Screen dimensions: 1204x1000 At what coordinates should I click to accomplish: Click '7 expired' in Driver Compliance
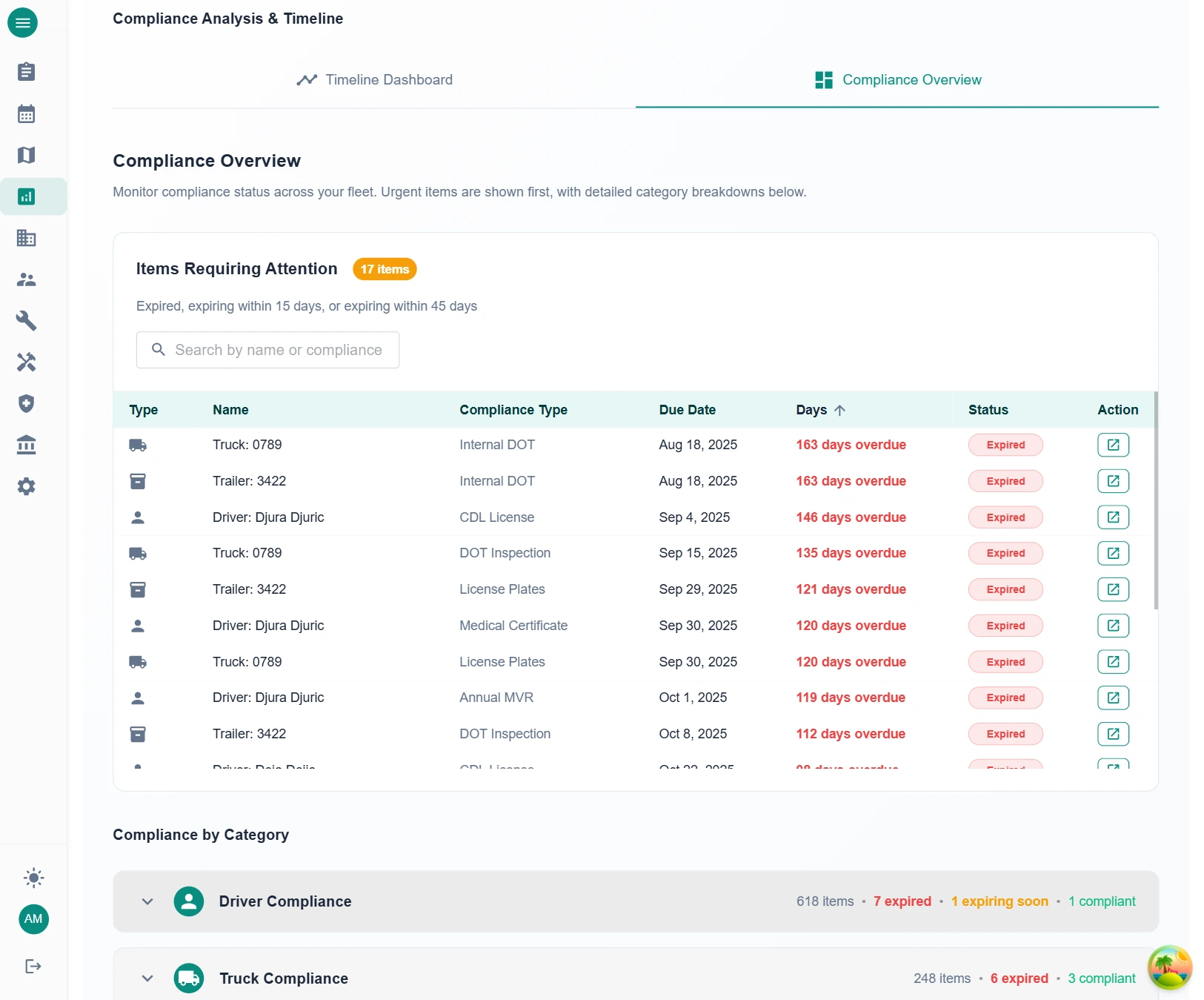[x=902, y=901]
